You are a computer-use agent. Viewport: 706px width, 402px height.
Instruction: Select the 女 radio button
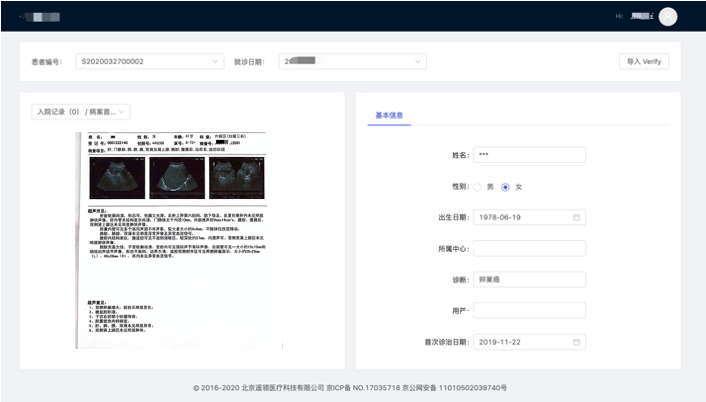click(x=506, y=187)
